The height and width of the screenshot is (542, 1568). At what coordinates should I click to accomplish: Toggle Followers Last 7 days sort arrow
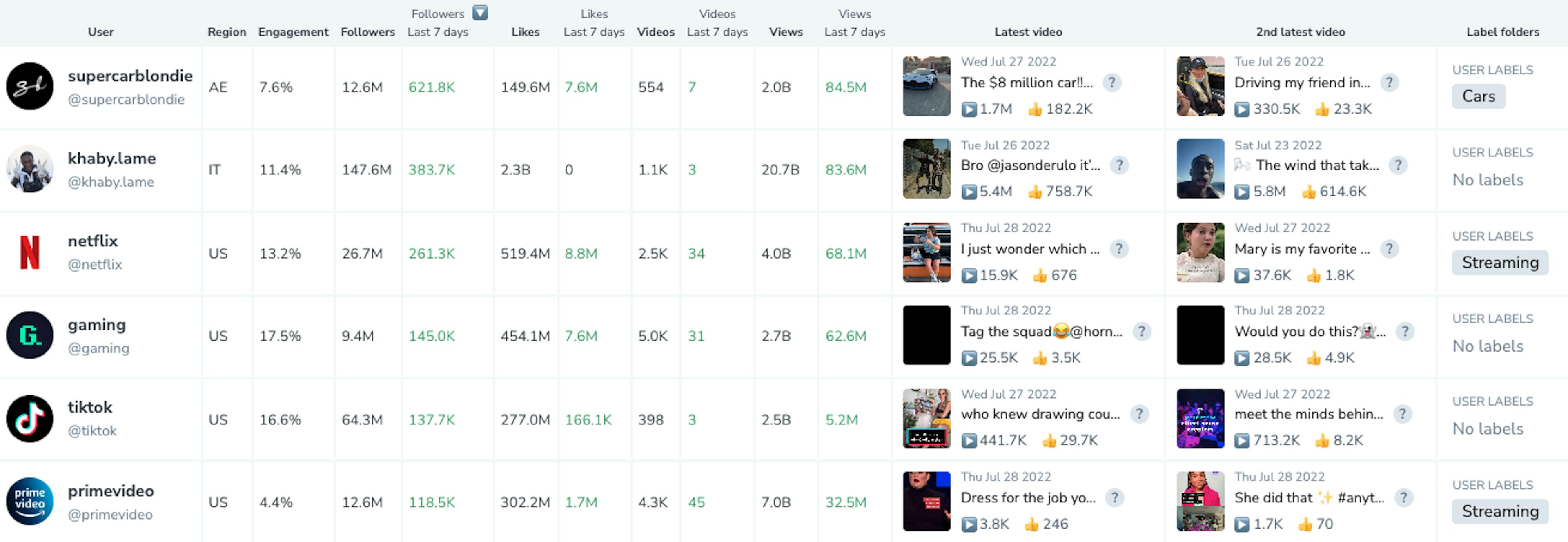click(480, 13)
